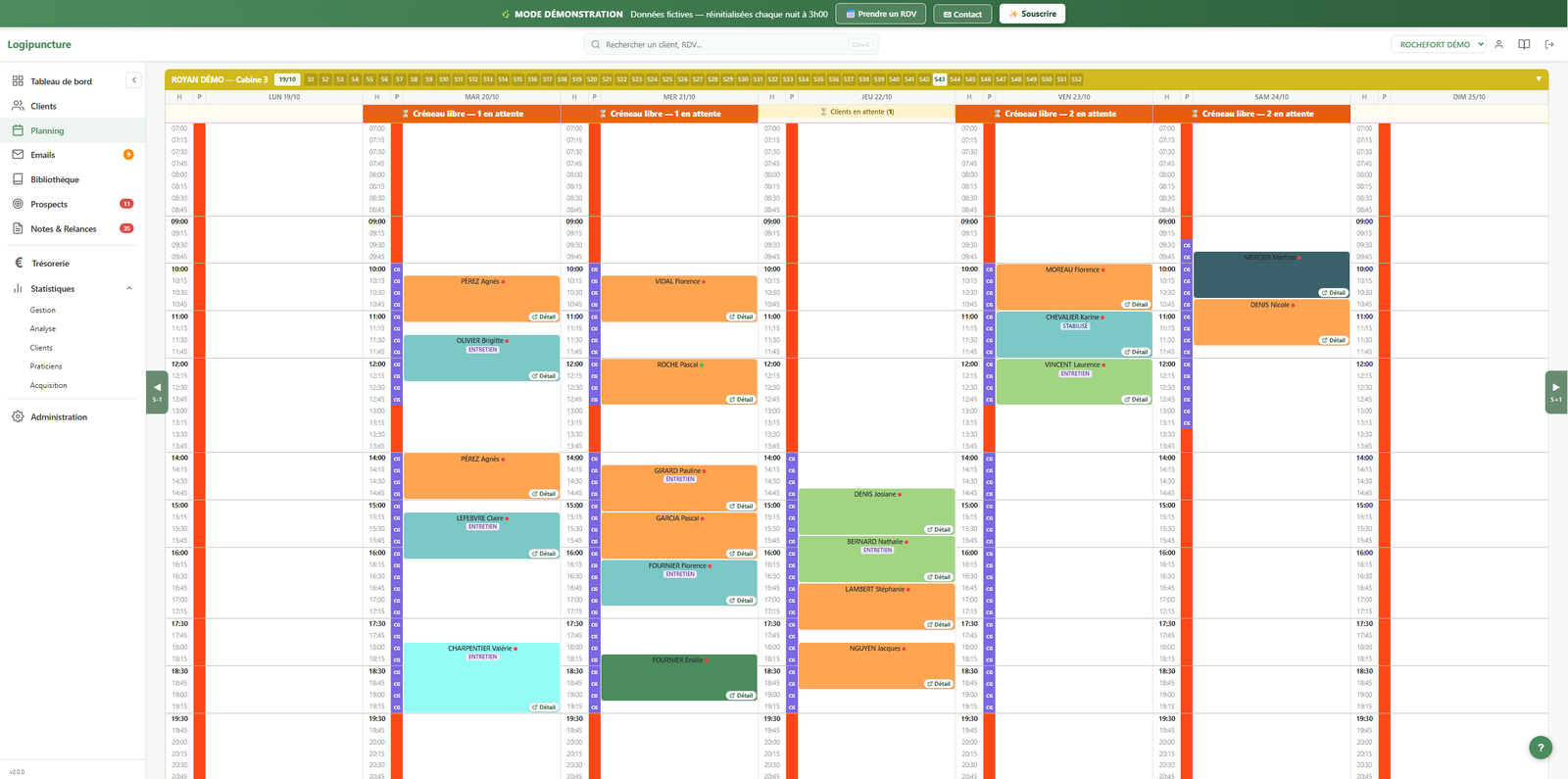Collapse the sidebar with the chevron button
The image size is (1568, 779).
(x=134, y=80)
